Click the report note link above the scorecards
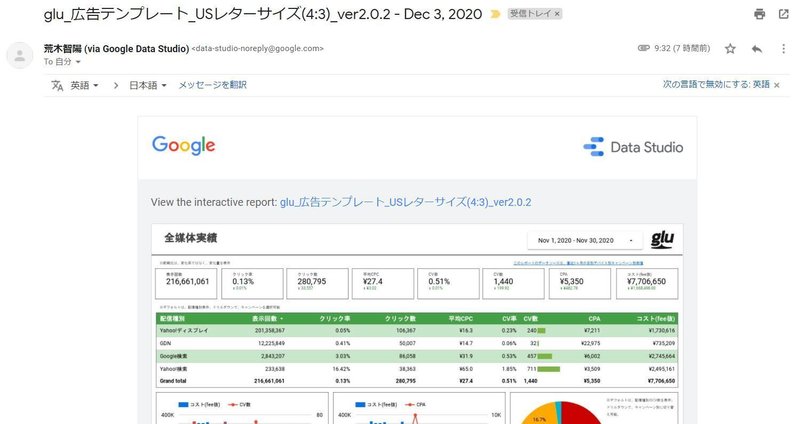Screen dimensions: 800x424 [578, 263]
